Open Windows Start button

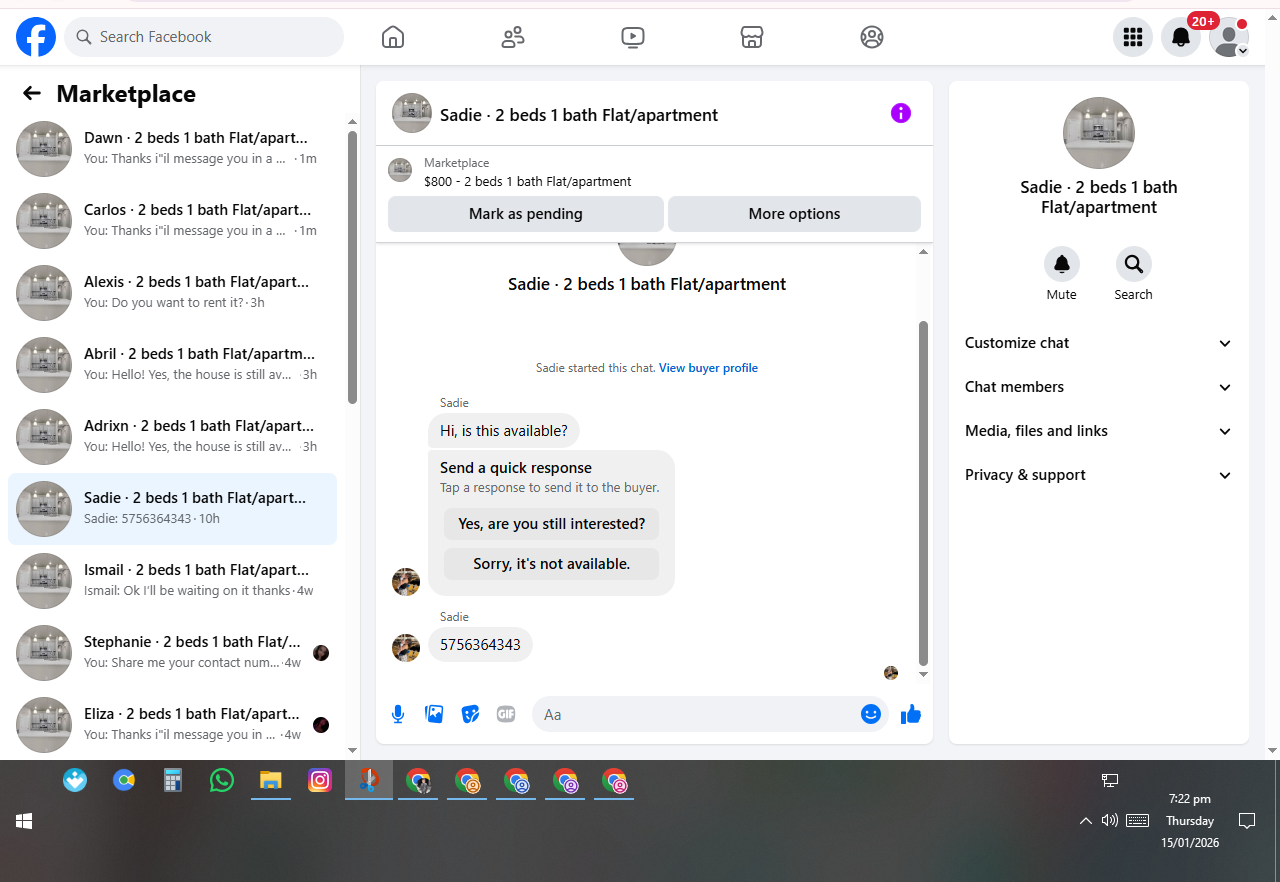coord(24,821)
